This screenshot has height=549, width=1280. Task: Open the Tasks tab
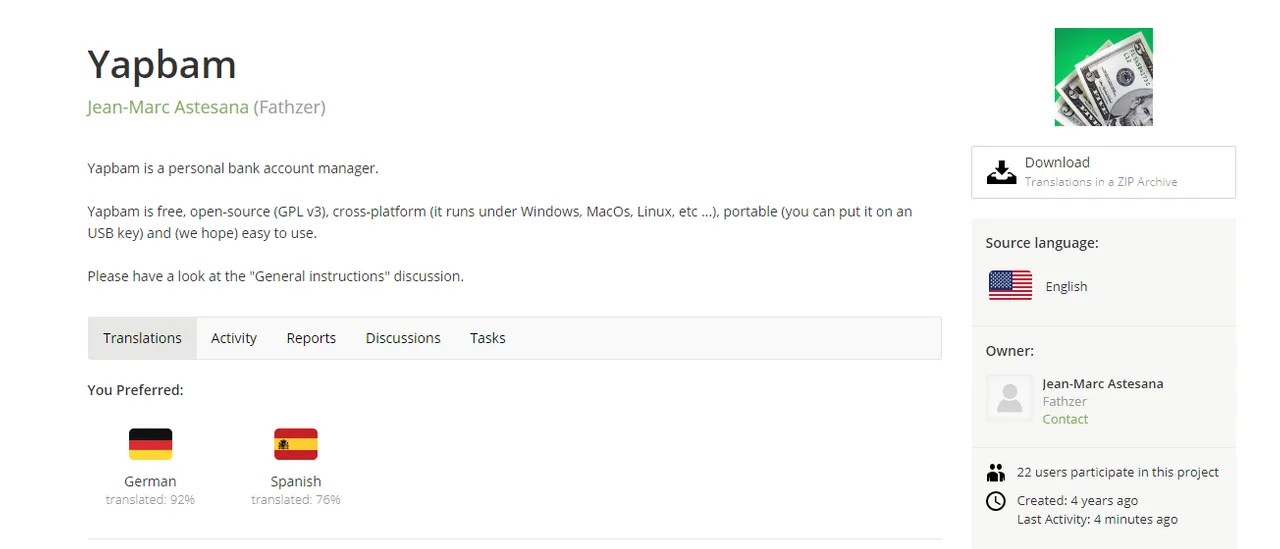[x=488, y=338]
